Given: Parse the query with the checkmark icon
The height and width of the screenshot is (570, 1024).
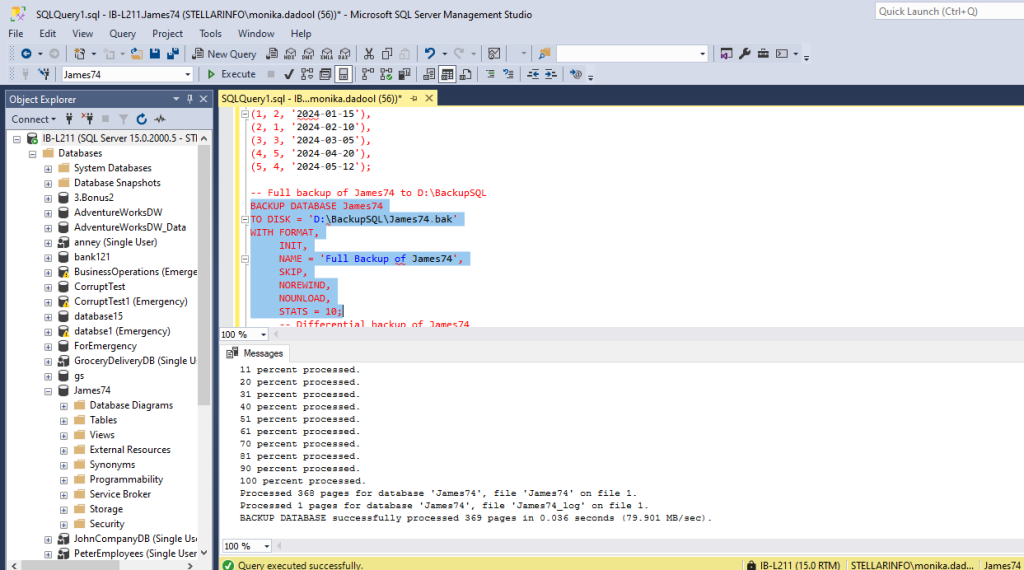Looking at the screenshot, I should tap(289, 74).
